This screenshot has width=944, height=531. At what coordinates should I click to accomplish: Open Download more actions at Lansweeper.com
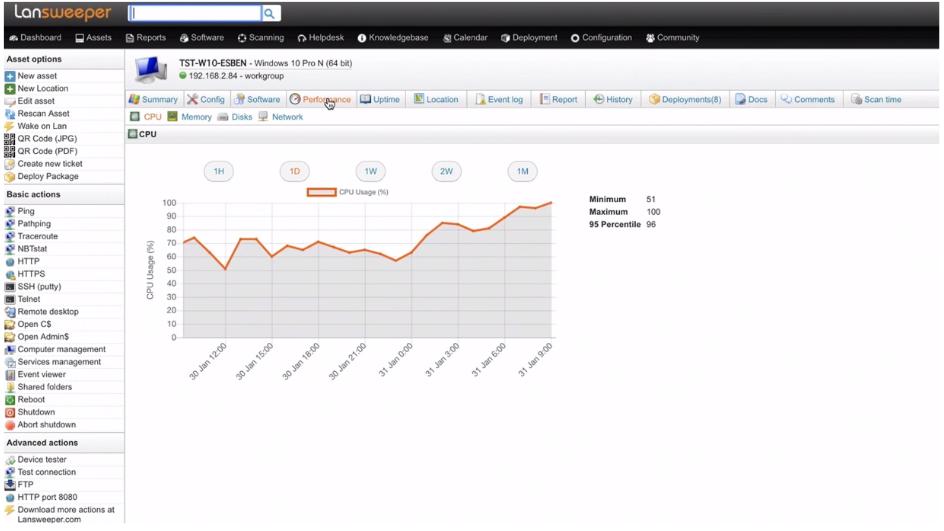66,514
